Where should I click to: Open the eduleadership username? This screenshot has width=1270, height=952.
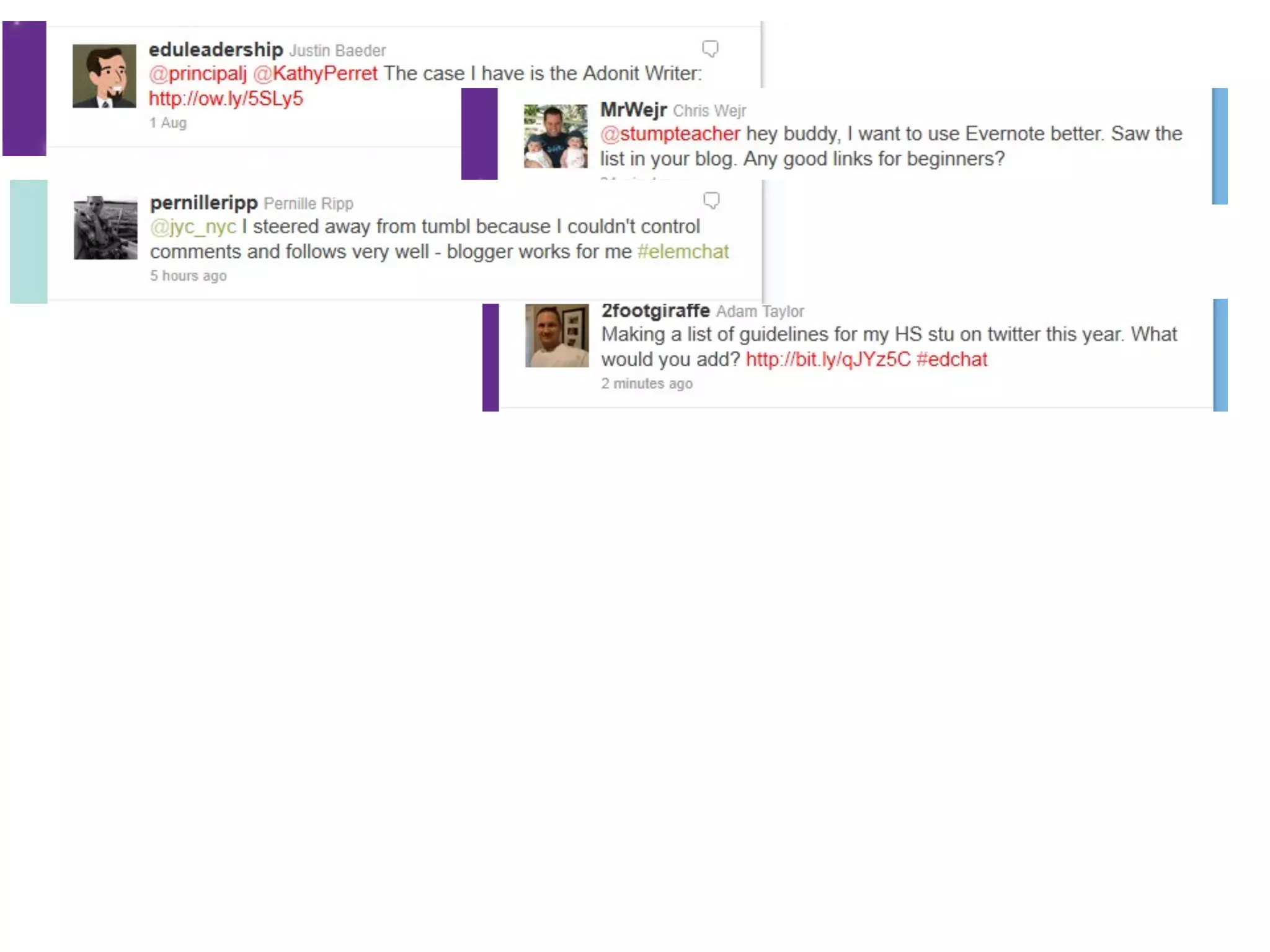coord(216,50)
